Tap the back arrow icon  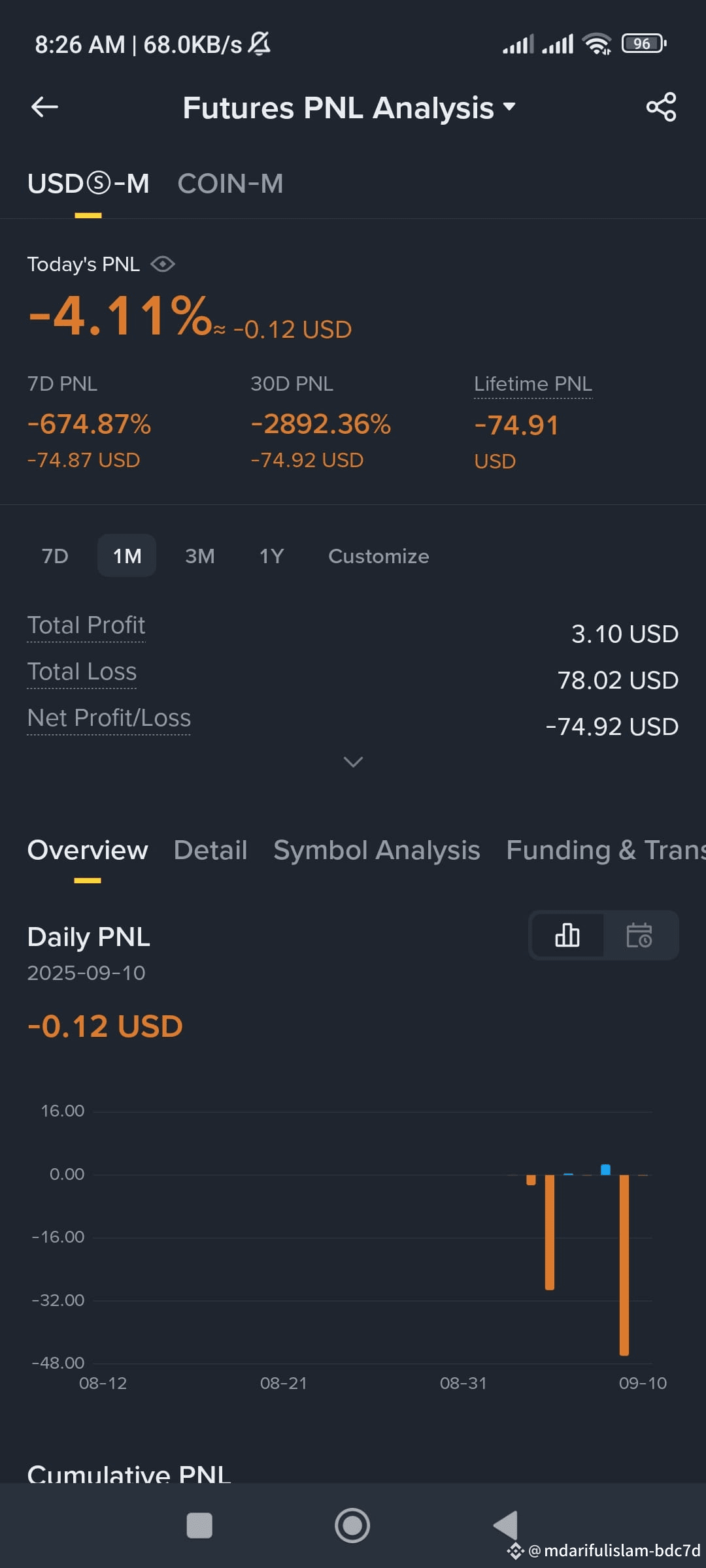coord(44,107)
